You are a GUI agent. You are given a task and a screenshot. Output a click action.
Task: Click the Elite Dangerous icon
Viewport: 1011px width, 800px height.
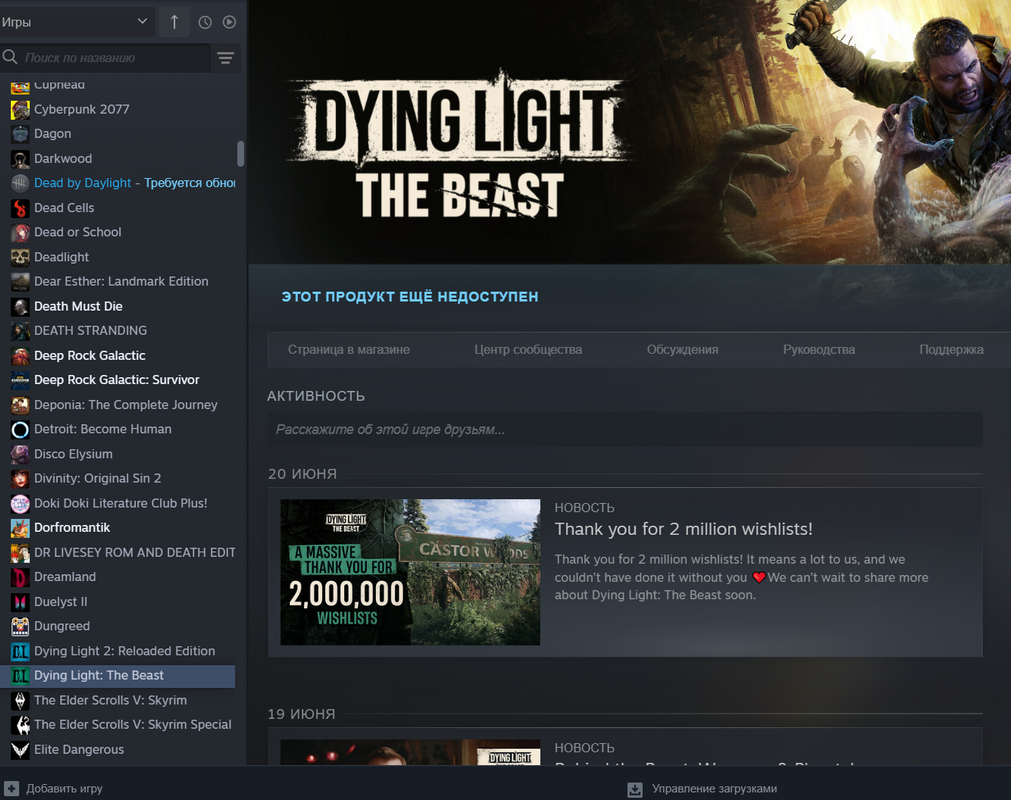pos(20,750)
